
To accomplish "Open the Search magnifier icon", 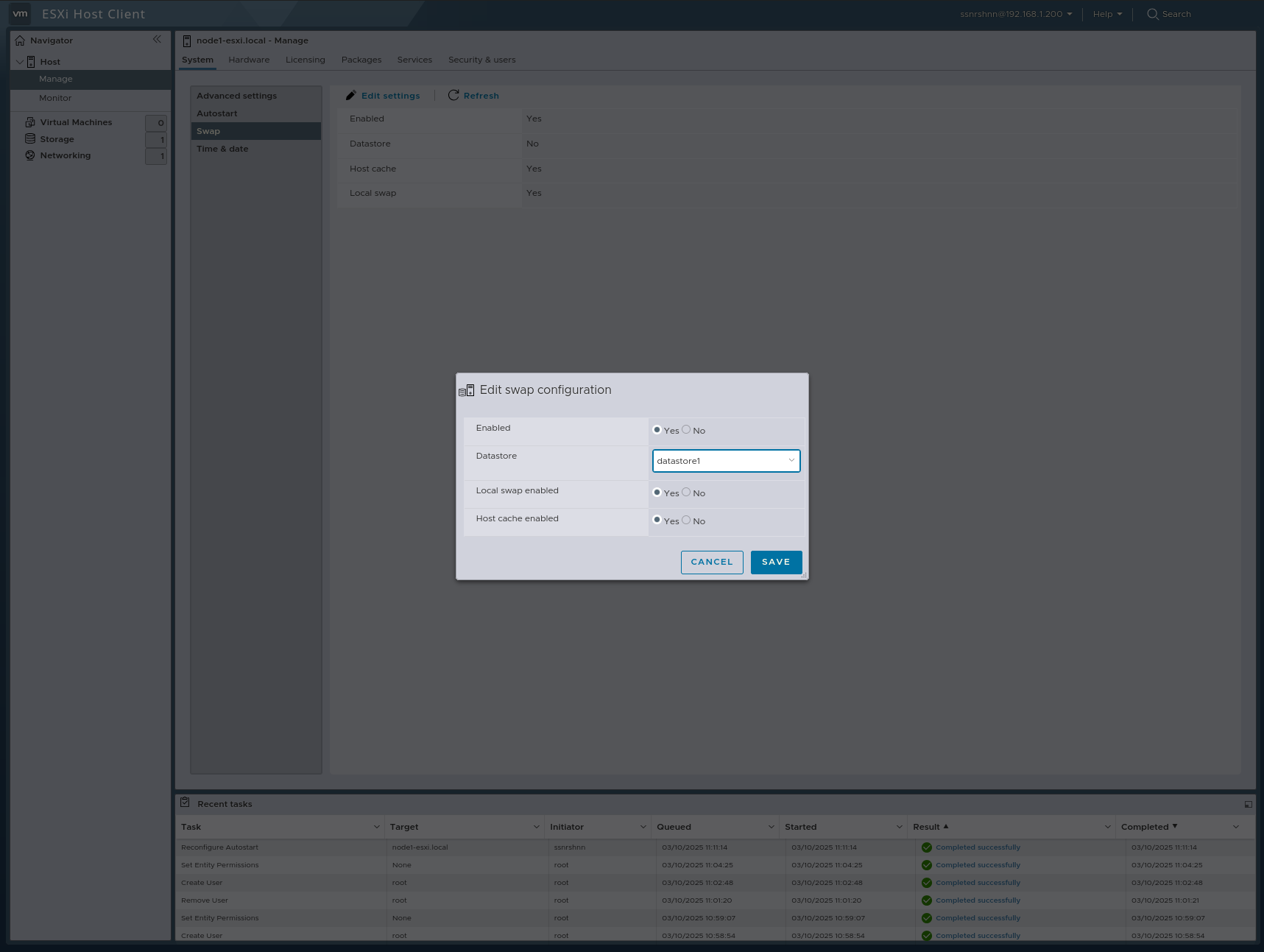I will pyautogui.click(x=1152, y=13).
